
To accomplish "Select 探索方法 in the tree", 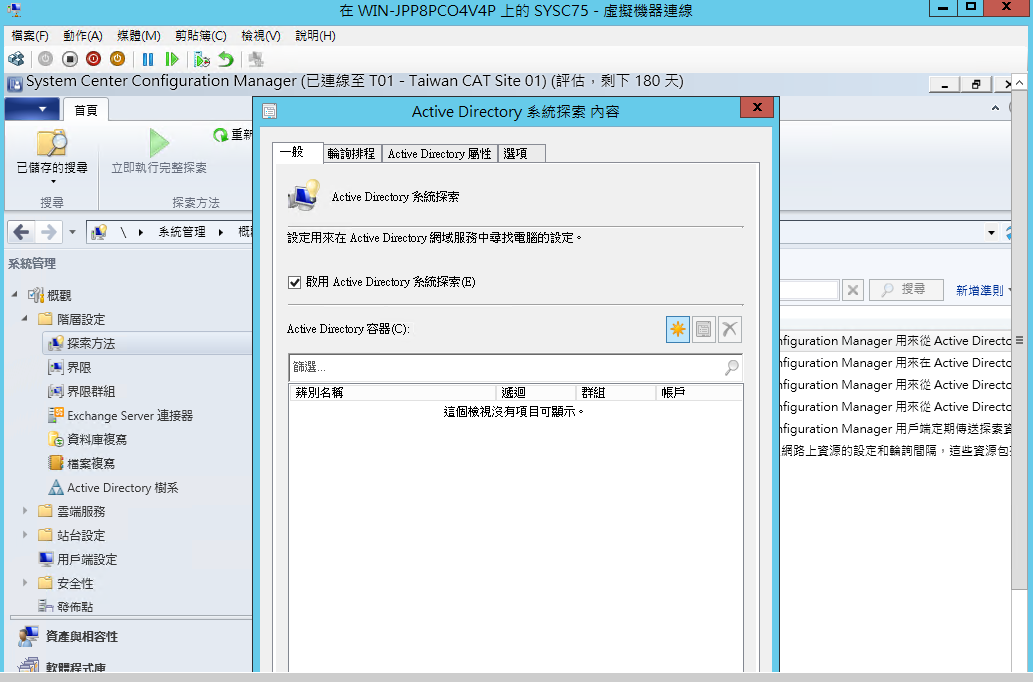I will pyautogui.click(x=91, y=343).
